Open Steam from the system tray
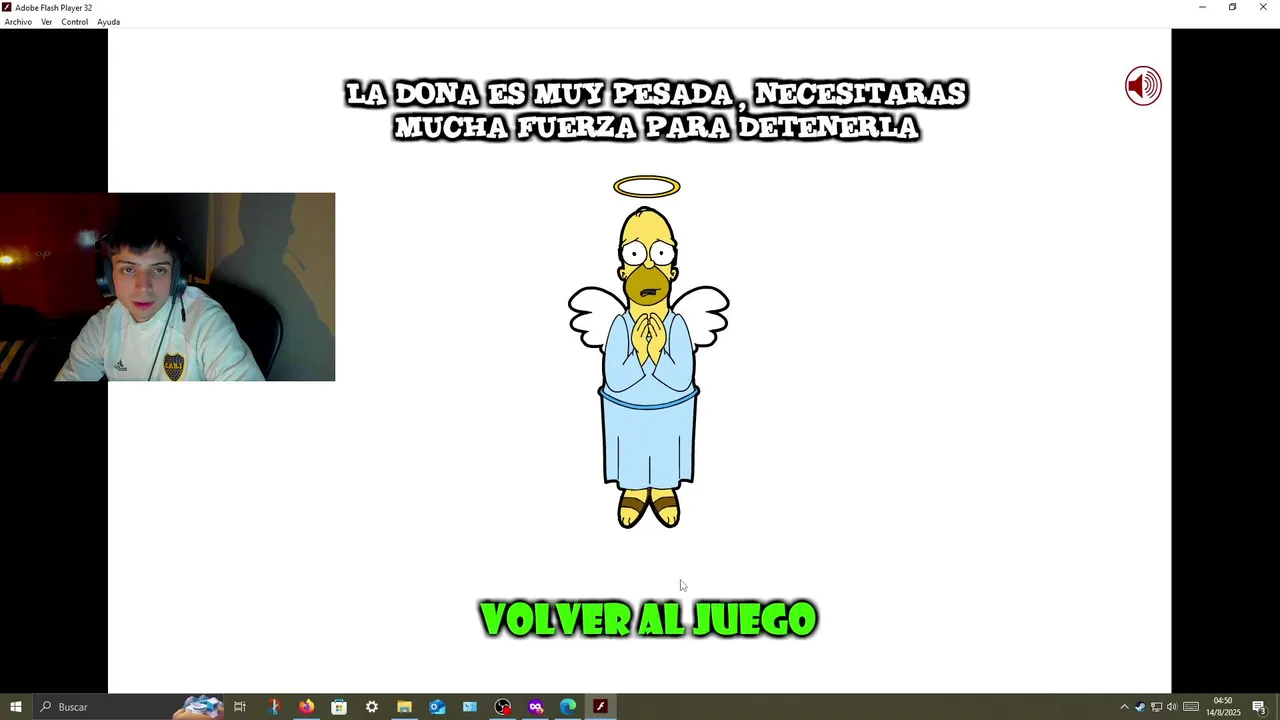The image size is (1280, 720). (x=1140, y=707)
